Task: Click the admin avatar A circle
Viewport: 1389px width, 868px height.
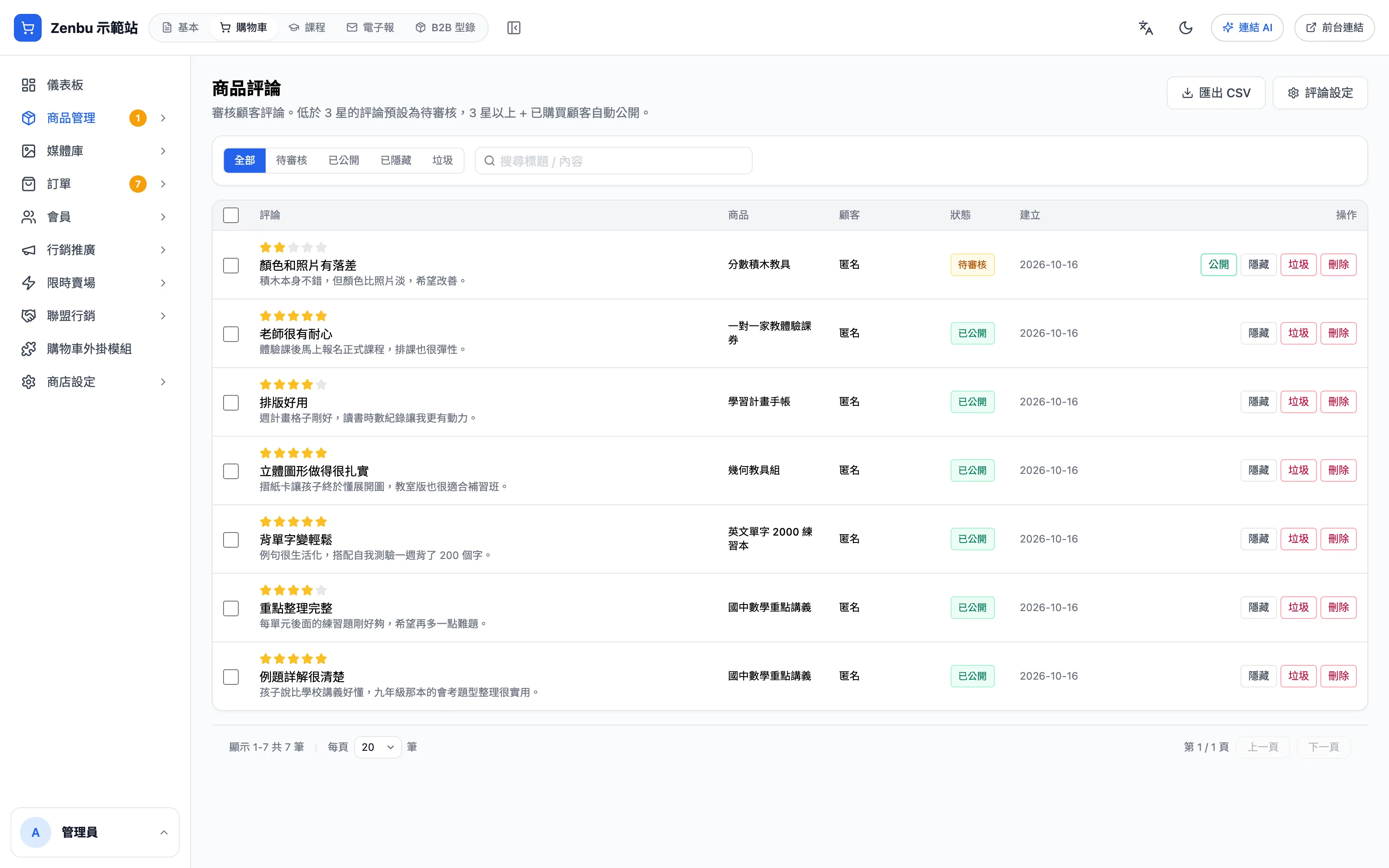Action: (36, 832)
